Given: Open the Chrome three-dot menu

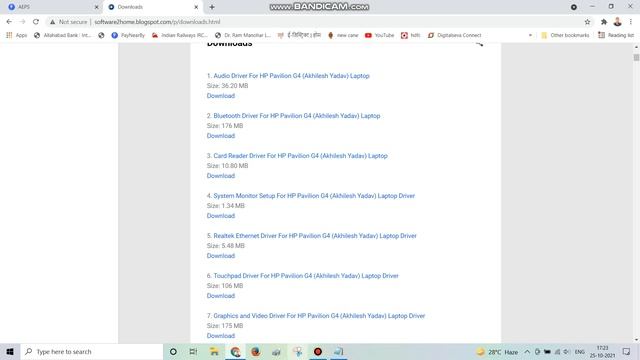Looking at the screenshot, I should [631, 22].
